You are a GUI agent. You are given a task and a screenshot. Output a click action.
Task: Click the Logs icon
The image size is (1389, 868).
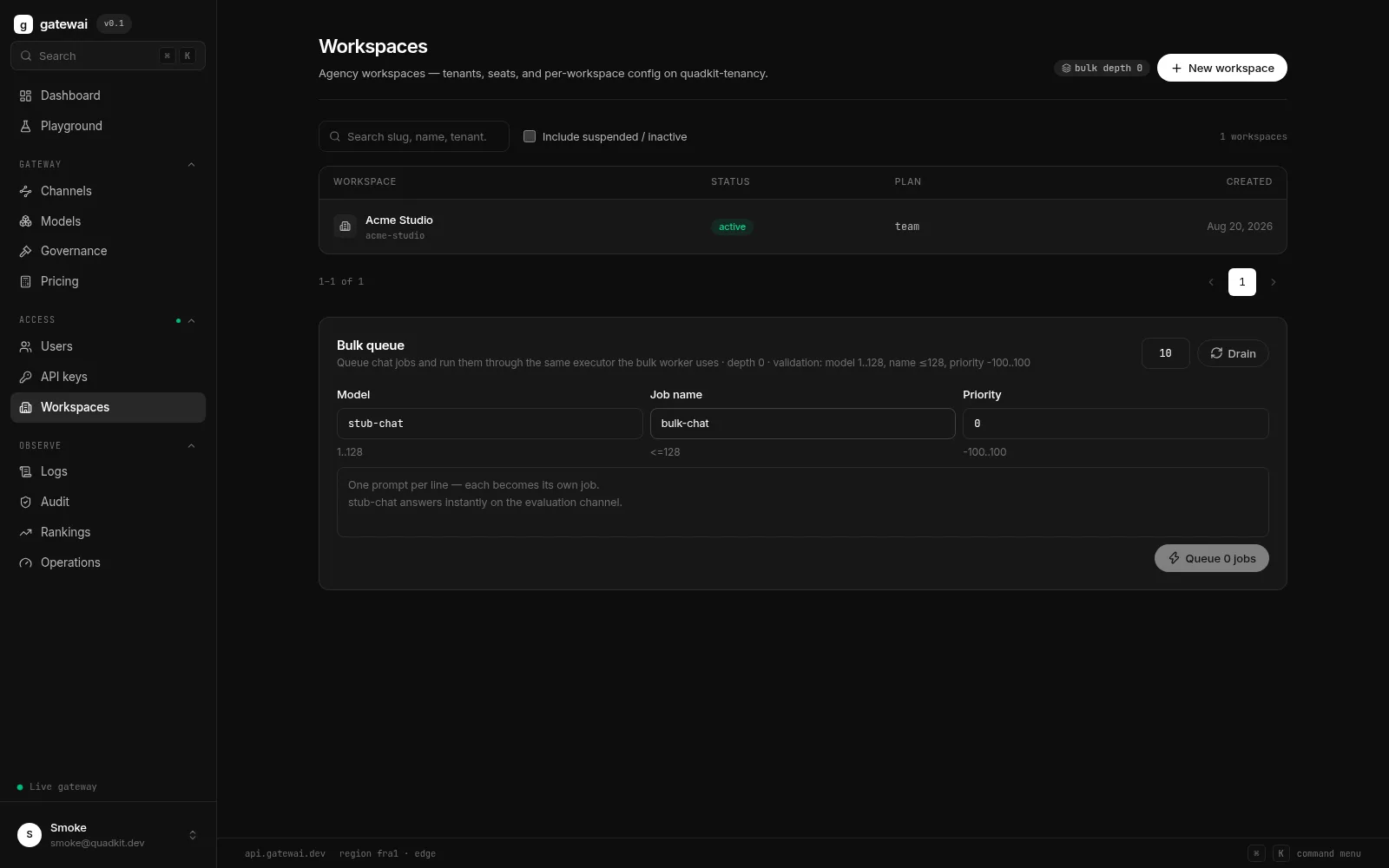[26, 471]
